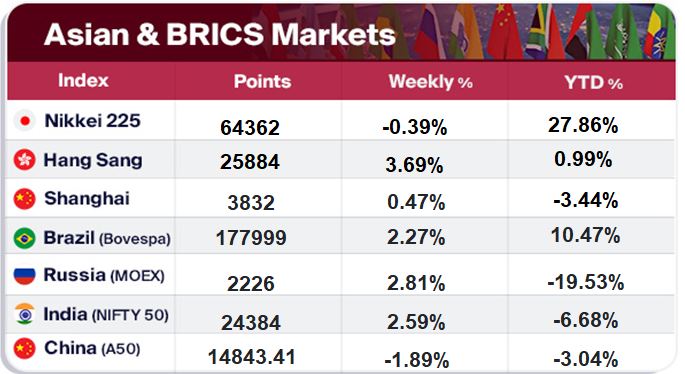
Task: Click Russia's YTD value -19.53%
Action: (585, 282)
